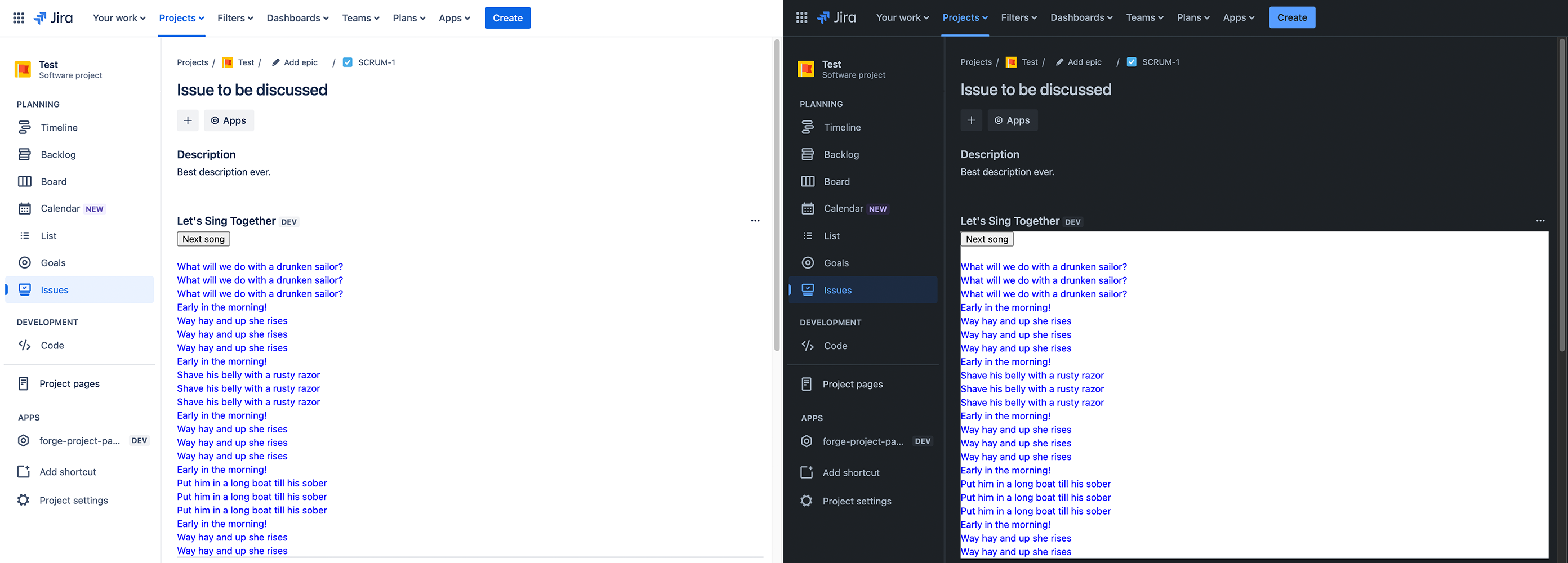Screen dimensions: 1568x563
Task: Click plus button under title in light window
Action: click(188, 120)
